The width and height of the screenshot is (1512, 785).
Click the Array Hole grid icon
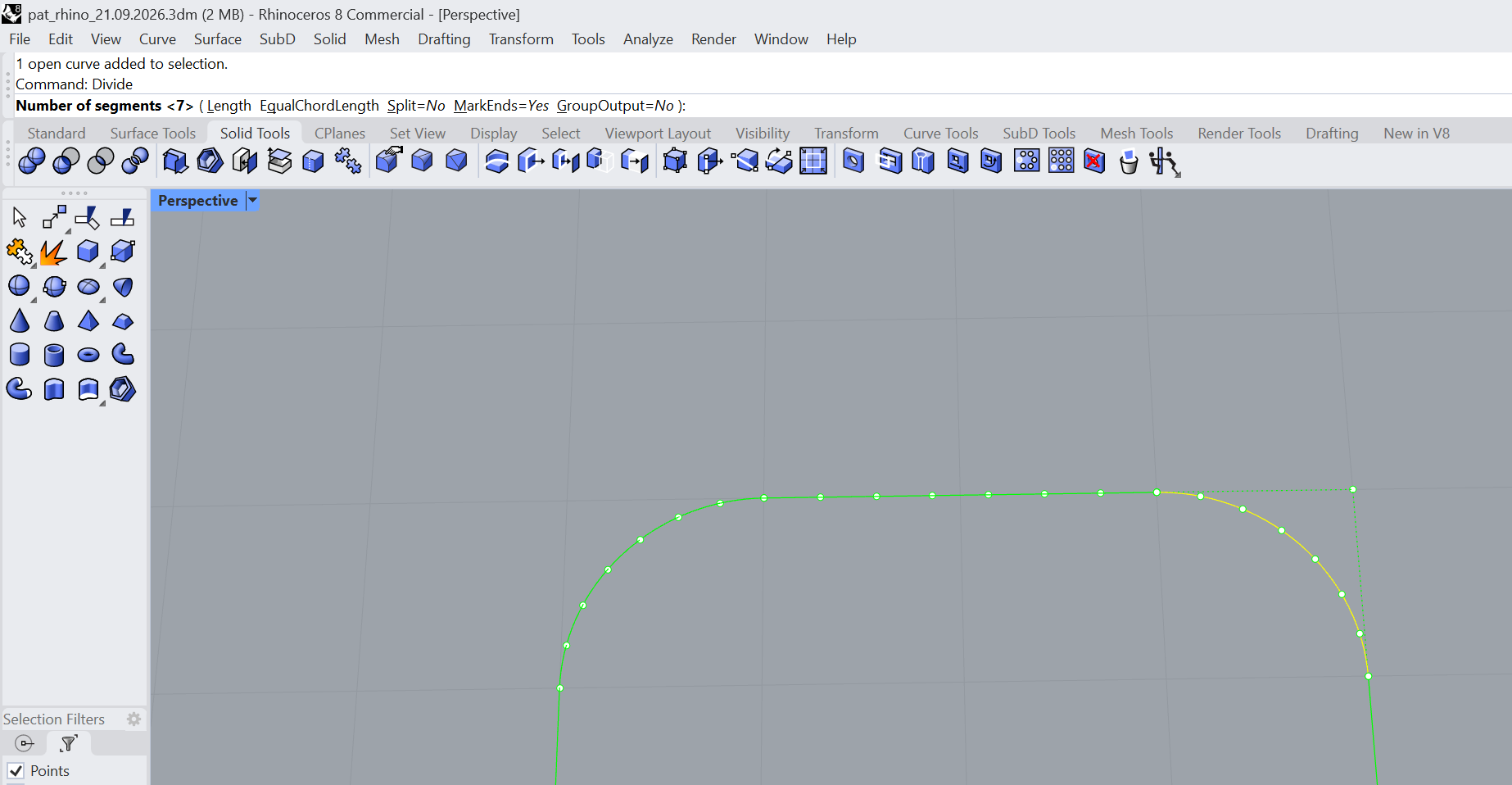1061,161
